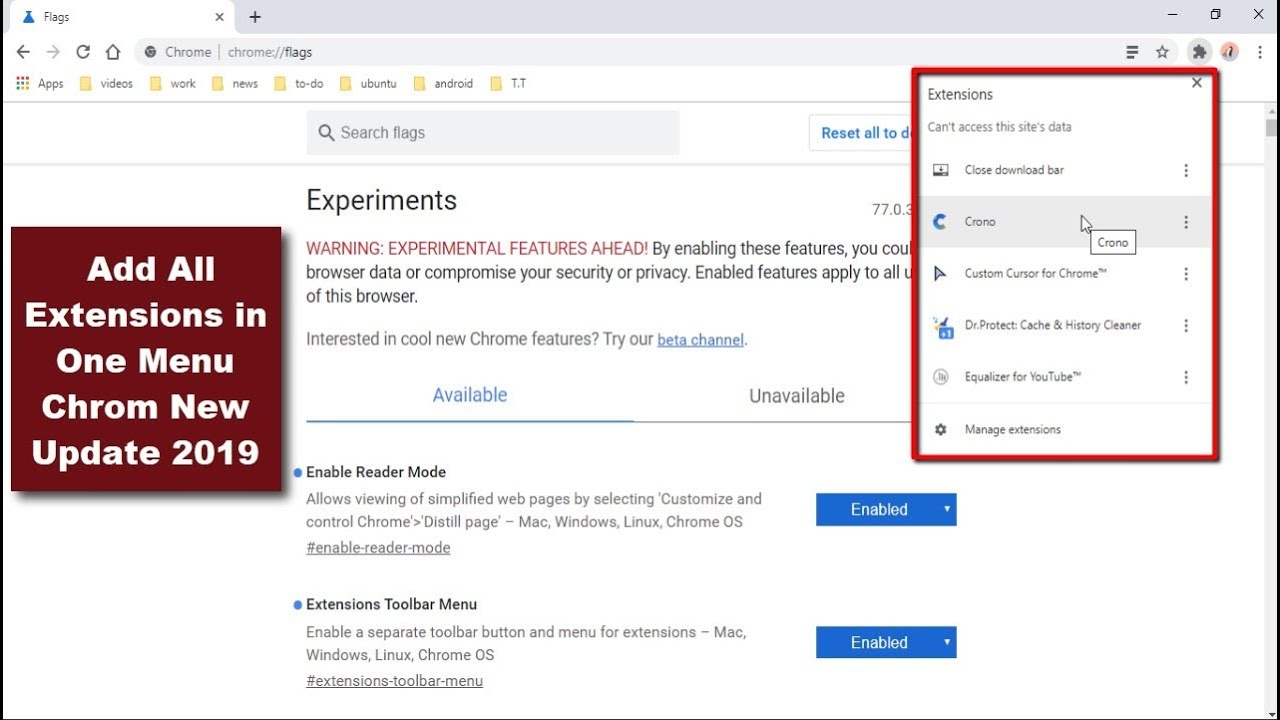Select Equalizer for YouTube™ entry

pyautogui.click(x=1065, y=377)
